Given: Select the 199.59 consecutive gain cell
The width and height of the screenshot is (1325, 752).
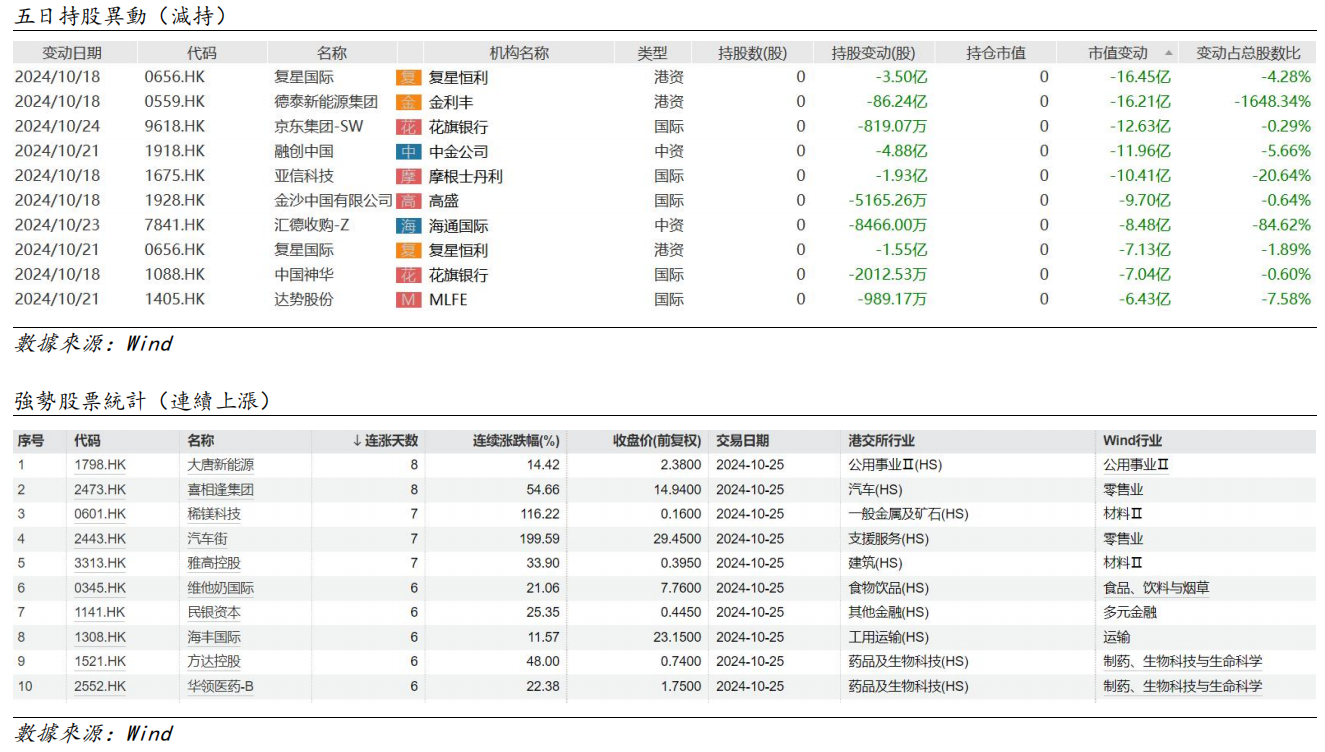Looking at the screenshot, I should pos(539,539).
